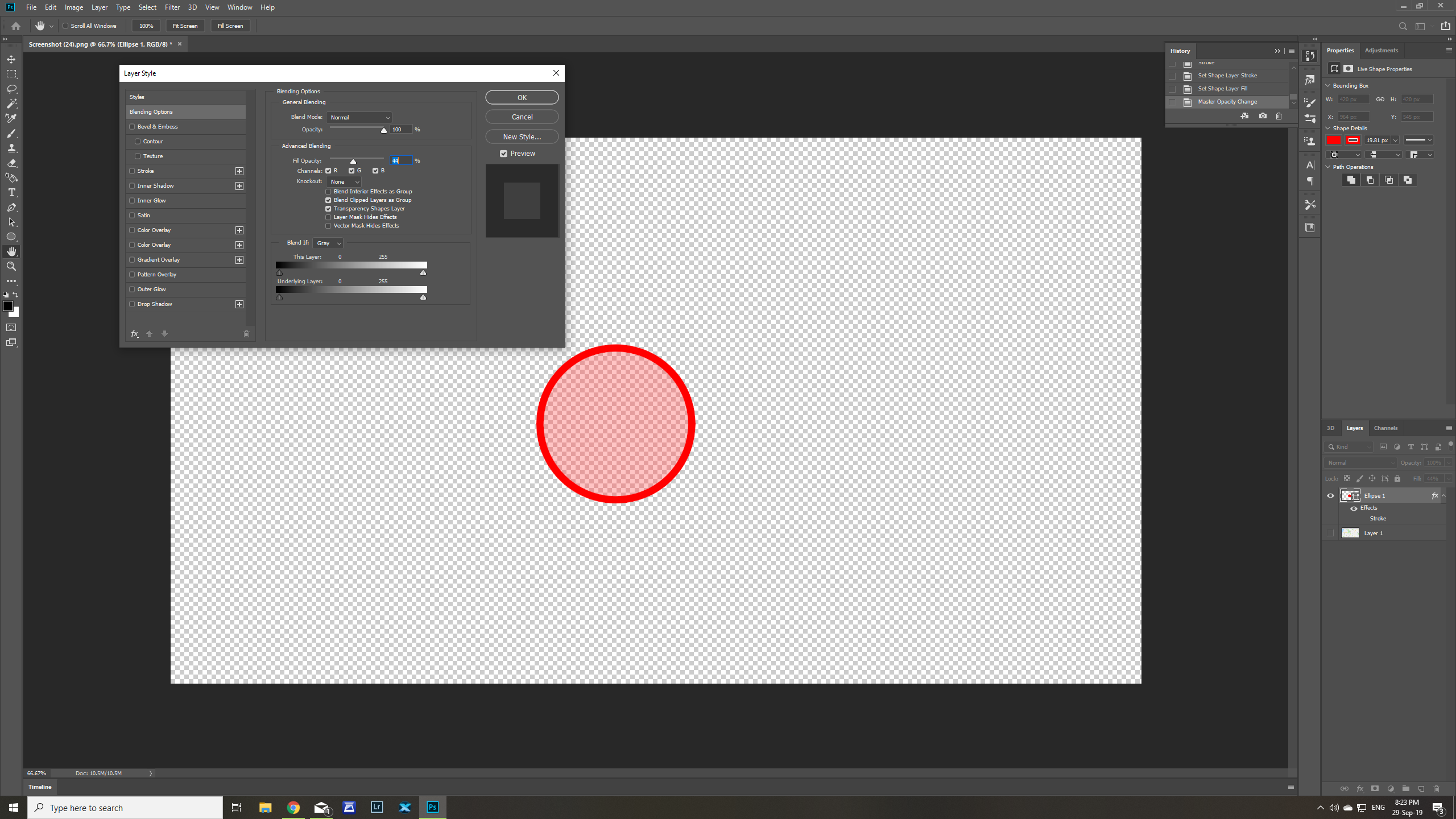
Task: Open the Filter menu
Action: [172, 7]
